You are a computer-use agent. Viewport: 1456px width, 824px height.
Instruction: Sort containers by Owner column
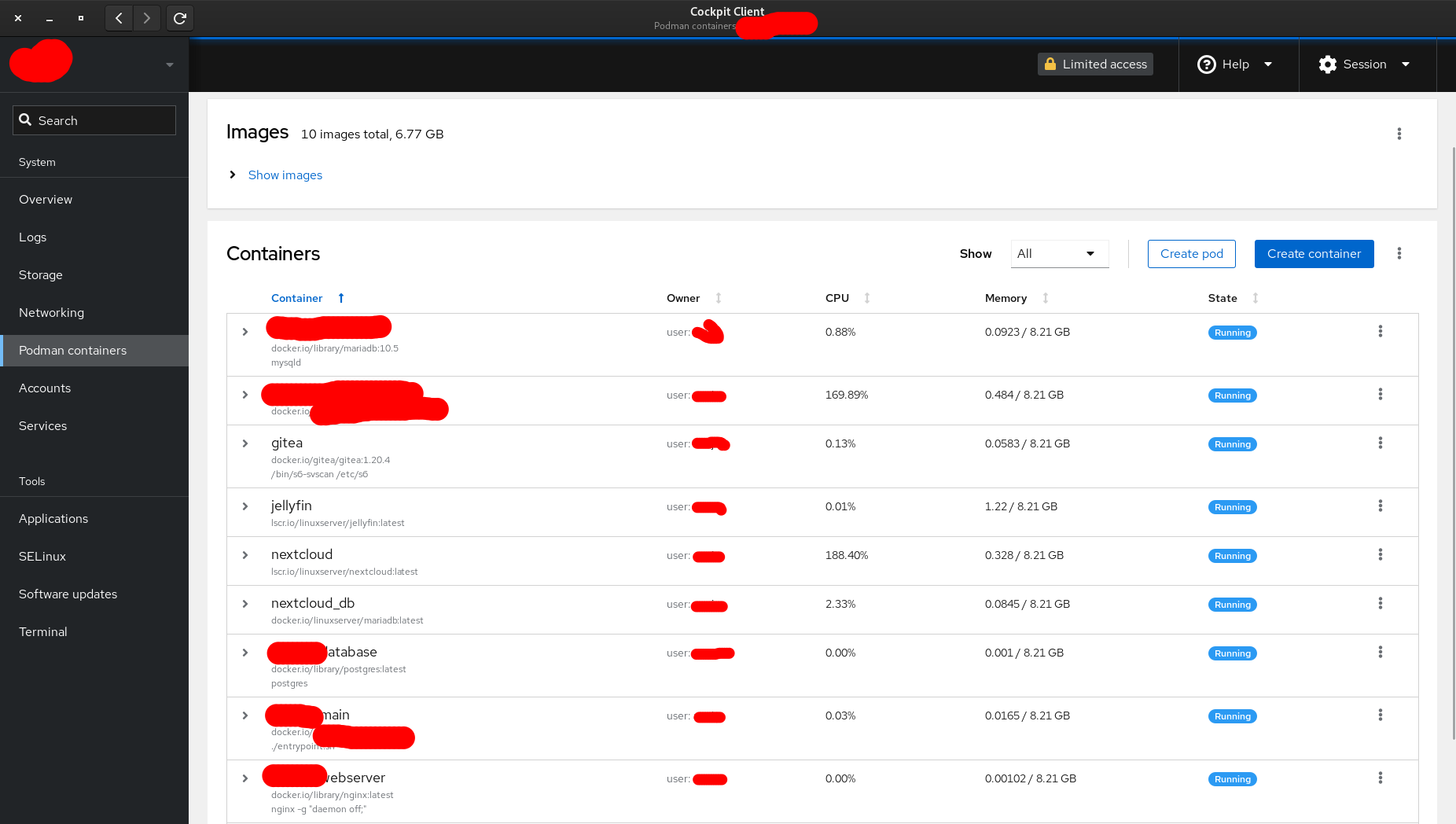point(719,298)
